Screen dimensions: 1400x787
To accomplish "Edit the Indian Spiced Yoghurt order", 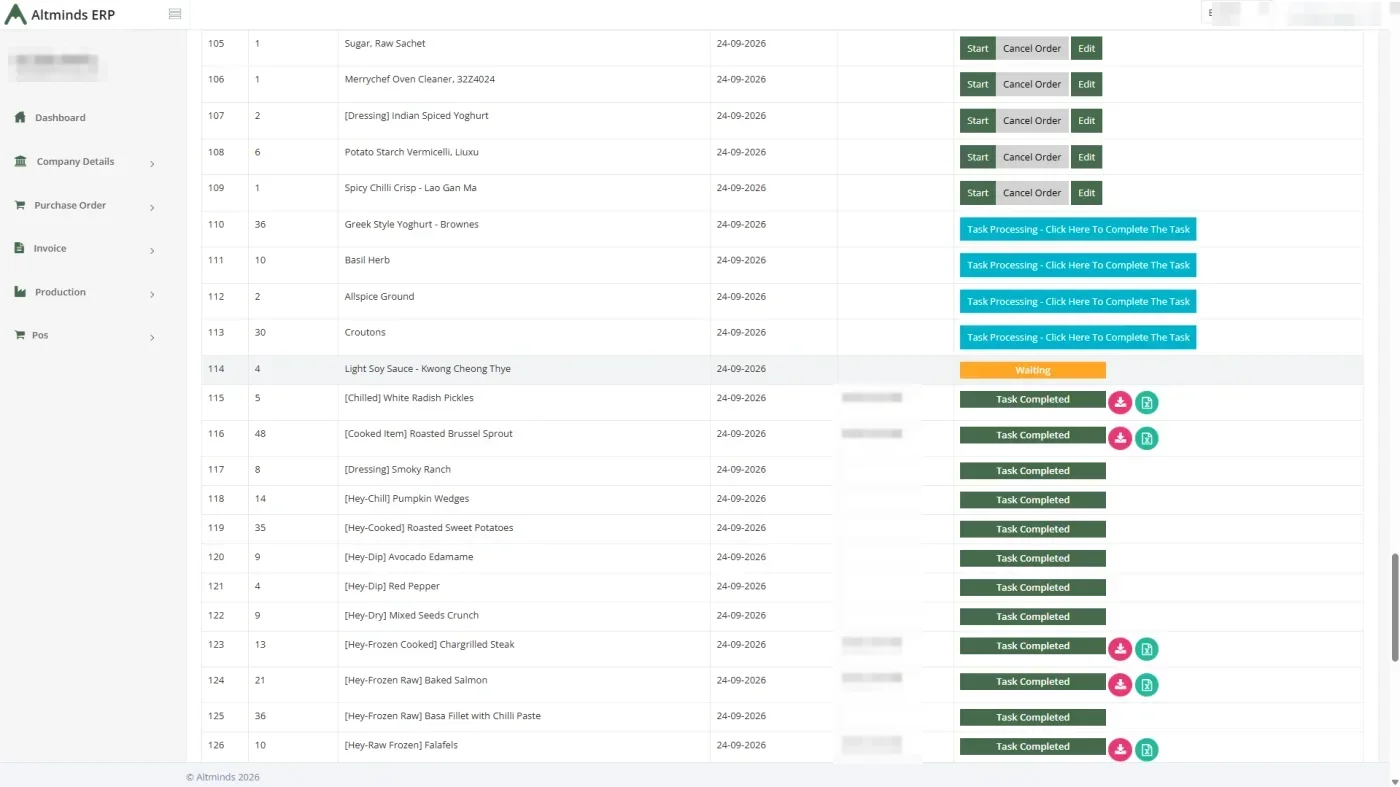I will pos(1086,120).
